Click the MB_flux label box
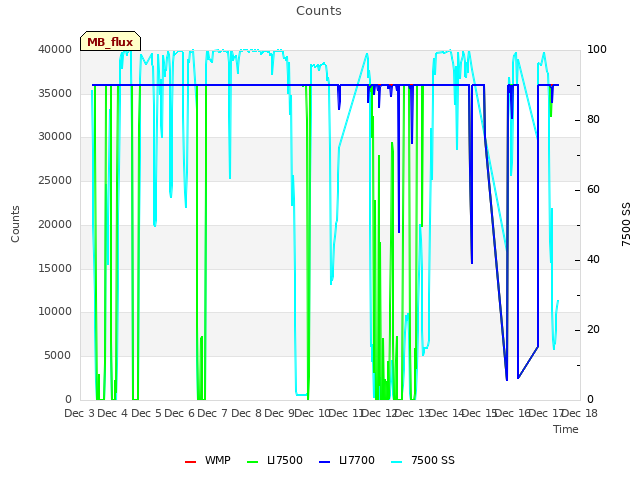Screen dimensions: 640x480 point(110,41)
